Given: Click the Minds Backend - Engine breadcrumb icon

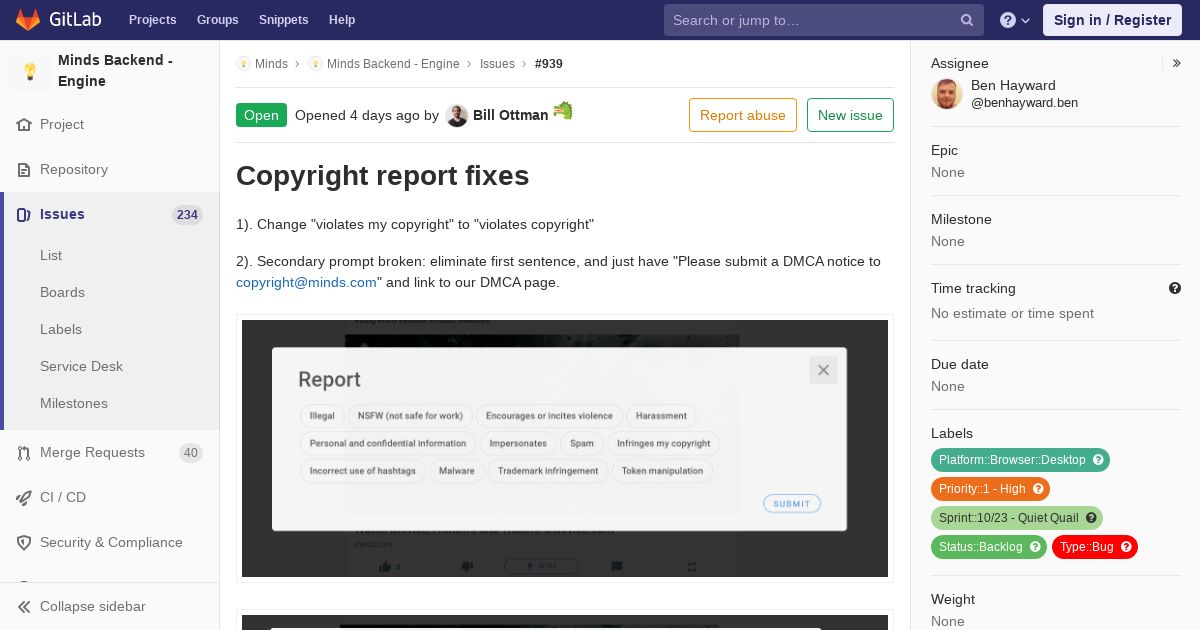Looking at the screenshot, I should pos(315,64).
